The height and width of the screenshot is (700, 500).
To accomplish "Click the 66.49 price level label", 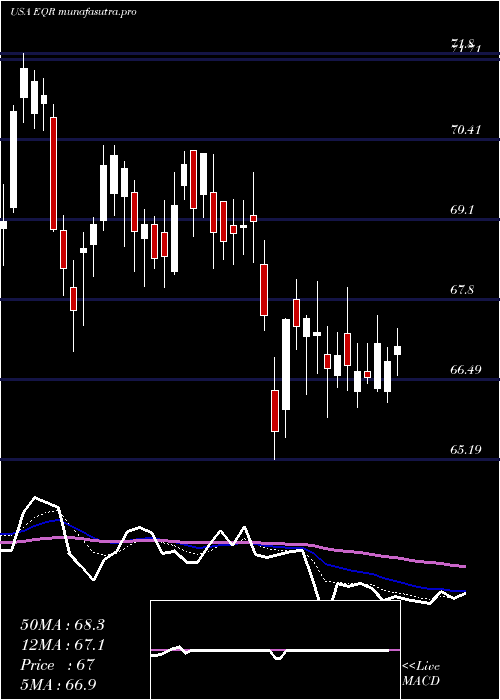I will tap(466, 370).
